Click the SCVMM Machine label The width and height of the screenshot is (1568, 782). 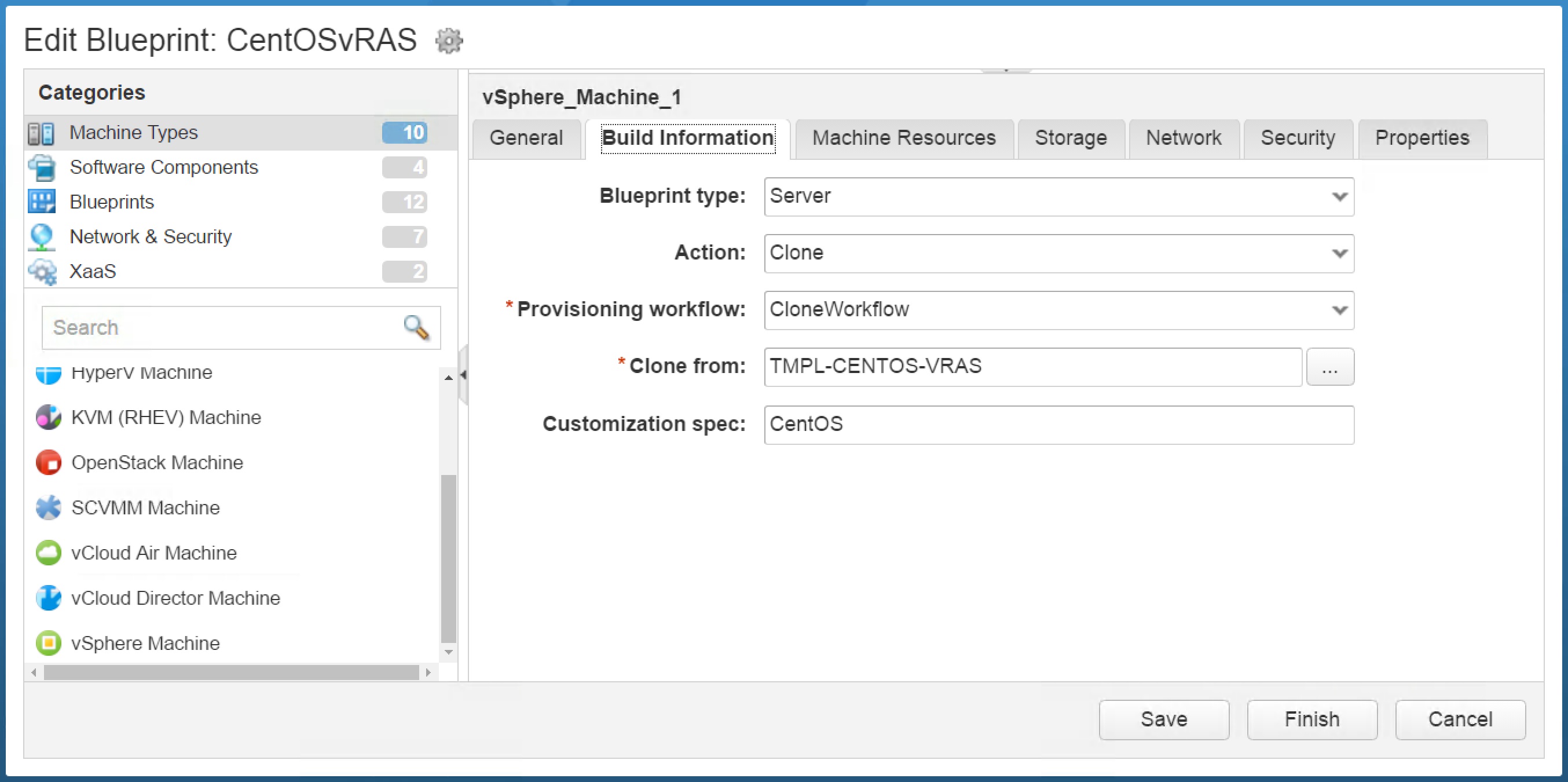(145, 507)
